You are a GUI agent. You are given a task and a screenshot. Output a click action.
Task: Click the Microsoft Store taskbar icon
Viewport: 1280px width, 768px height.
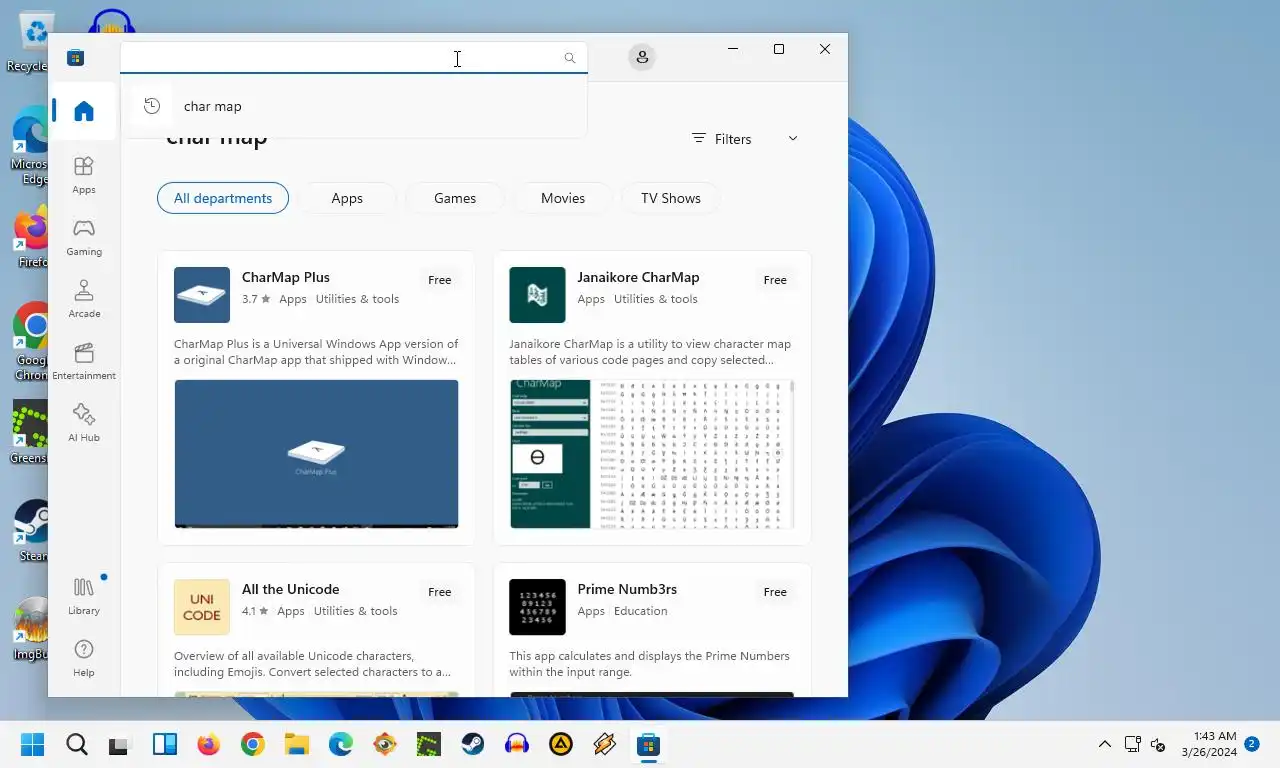pyautogui.click(x=649, y=744)
